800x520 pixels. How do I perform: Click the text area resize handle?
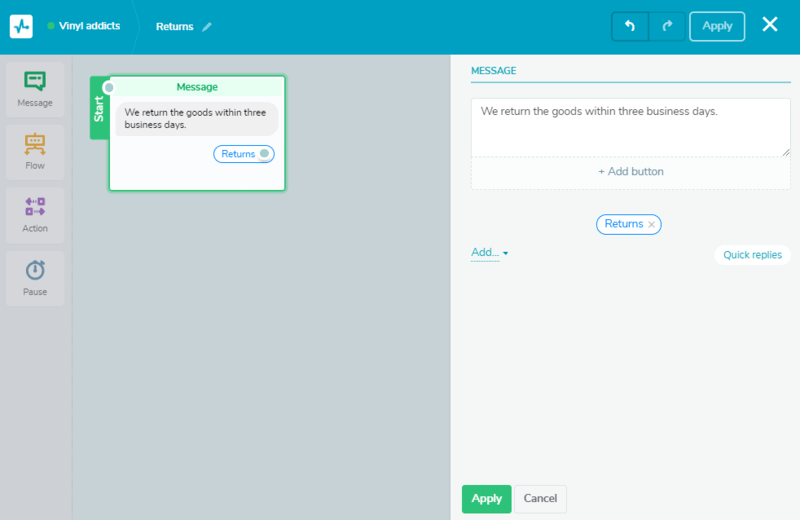click(x=786, y=152)
